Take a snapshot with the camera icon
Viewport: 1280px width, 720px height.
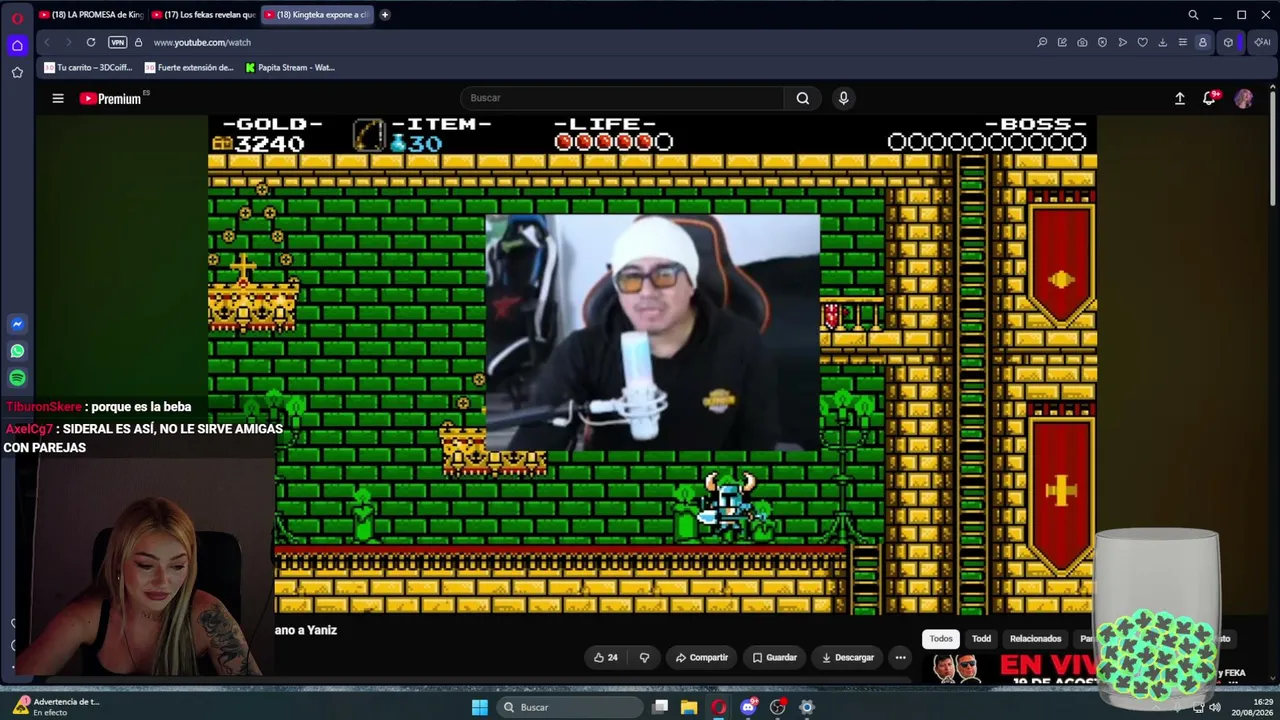[1082, 42]
